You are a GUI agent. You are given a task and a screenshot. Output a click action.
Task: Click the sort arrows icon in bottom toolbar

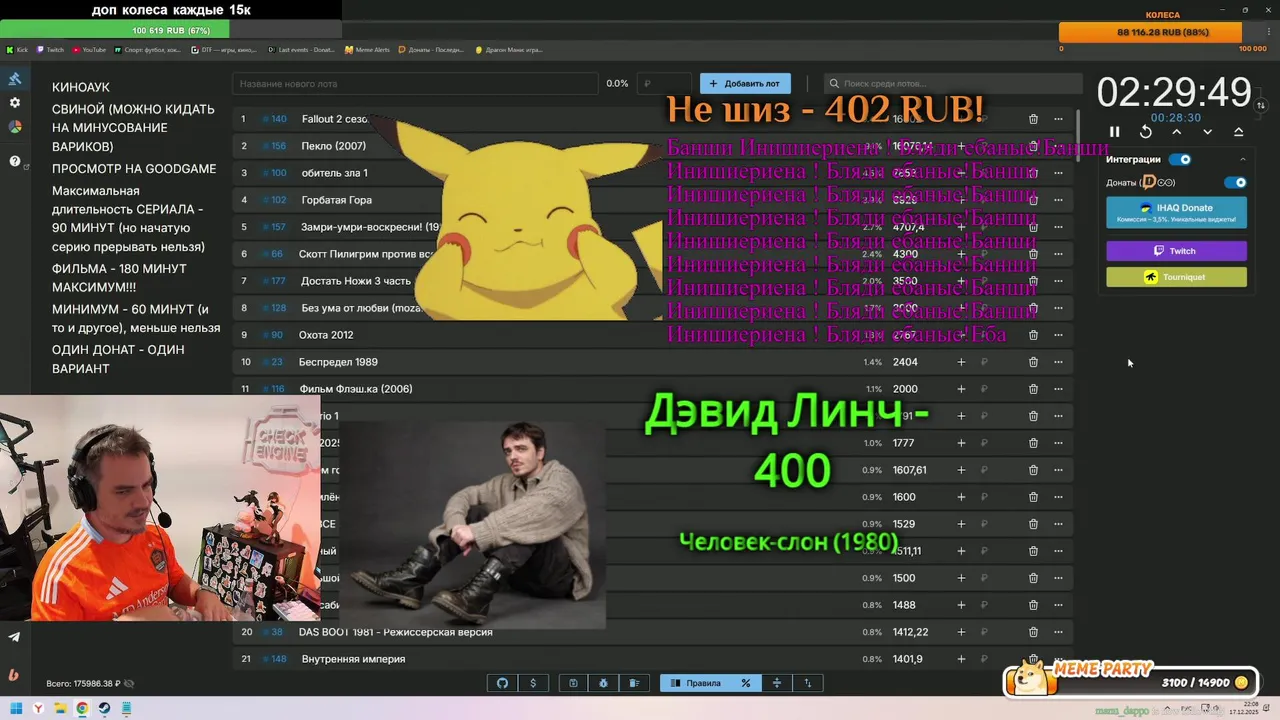807,683
